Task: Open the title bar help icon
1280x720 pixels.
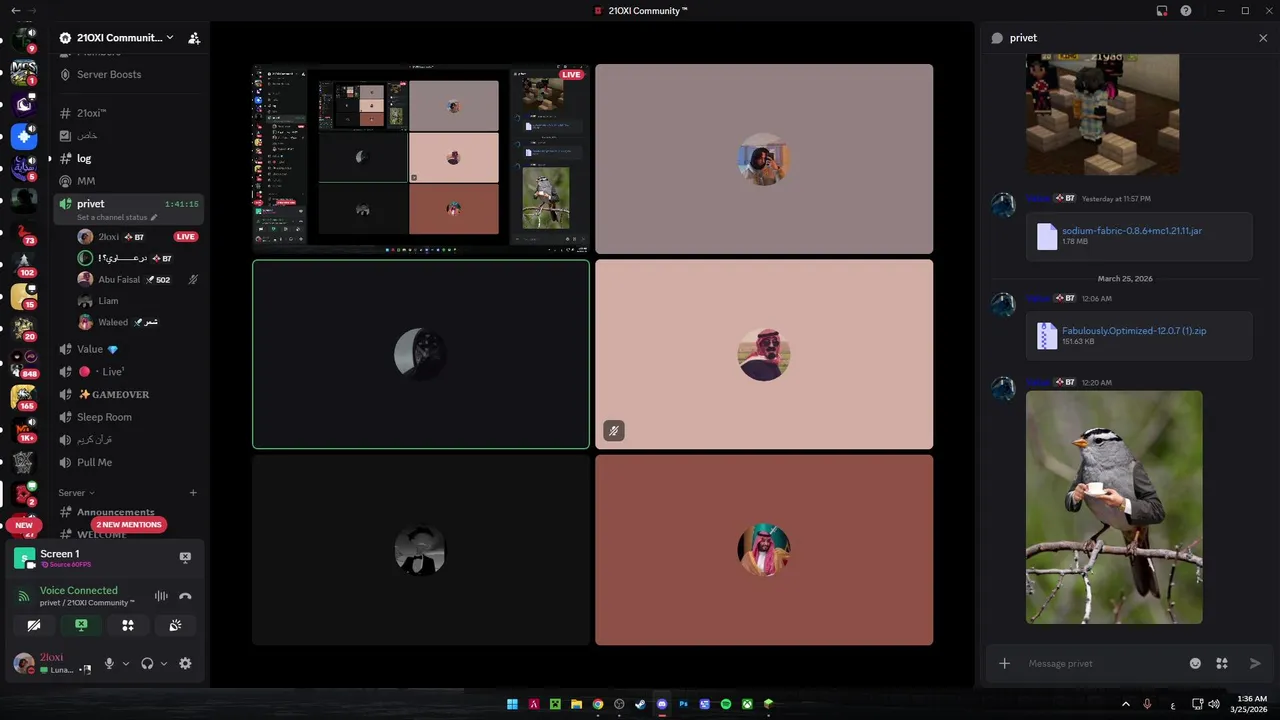Action: tap(1186, 11)
